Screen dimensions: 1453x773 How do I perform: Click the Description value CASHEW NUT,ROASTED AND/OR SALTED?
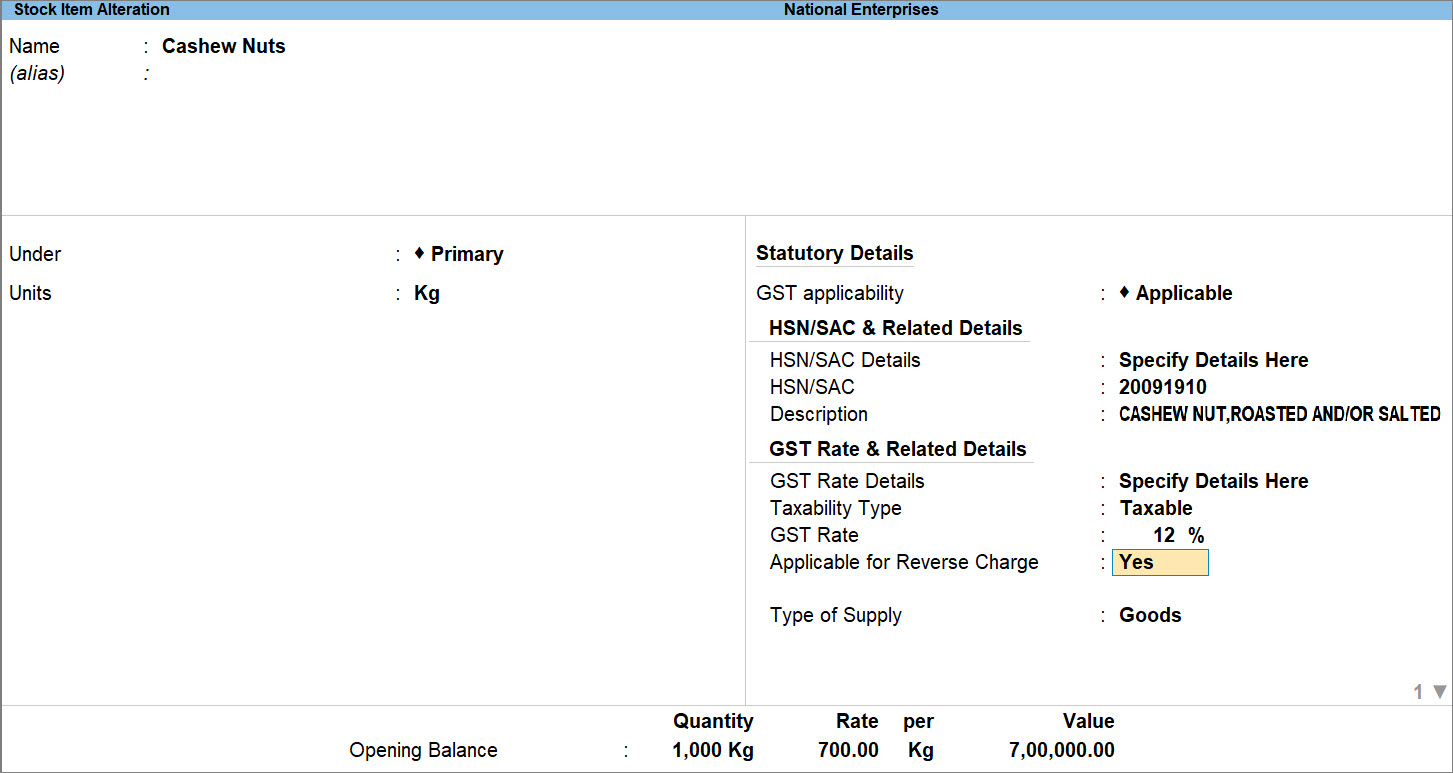point(1280,414)
